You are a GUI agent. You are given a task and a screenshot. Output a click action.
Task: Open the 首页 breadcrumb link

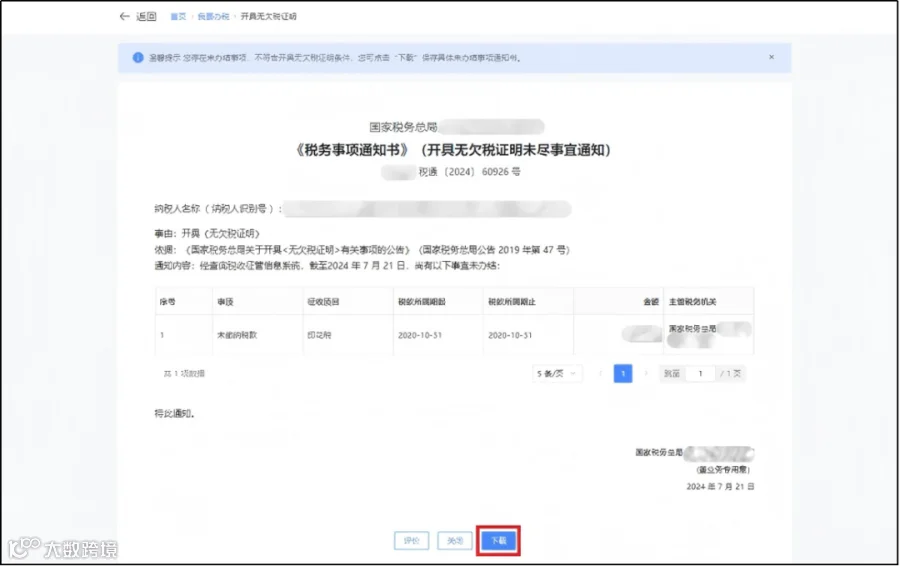coord(179,17)
